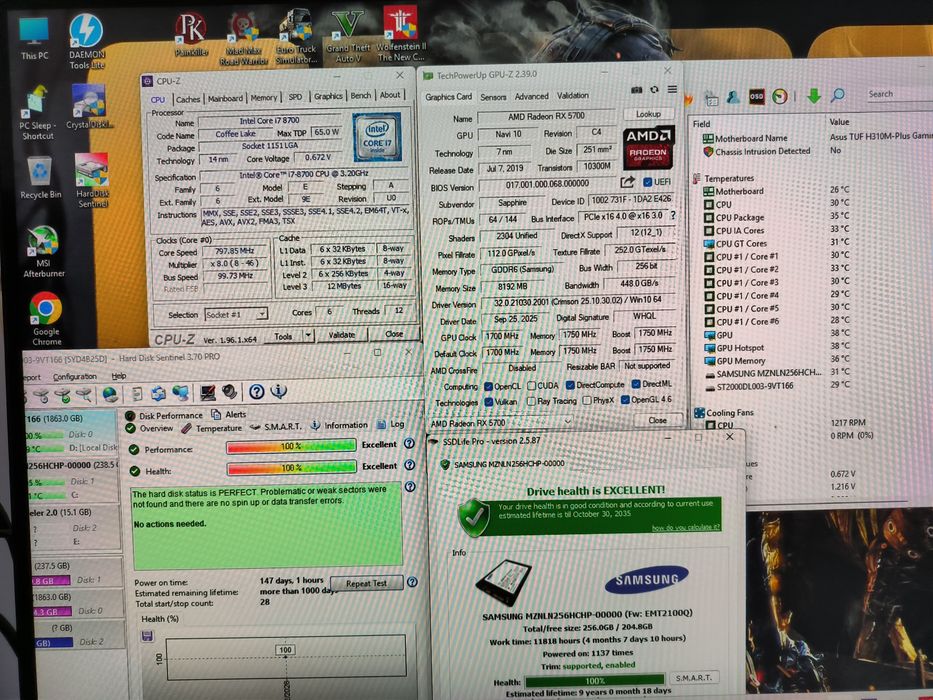
Task: Click Close button in GPU-Z
Action: coord(658,420)
